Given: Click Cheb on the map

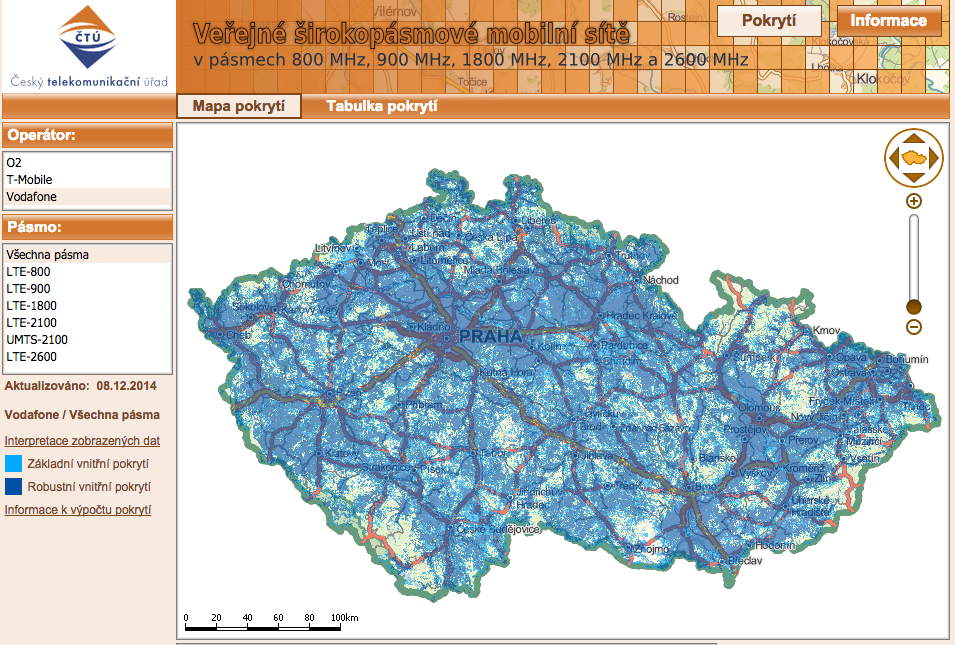Looking at the screenshot, I should tap(238, 335).
